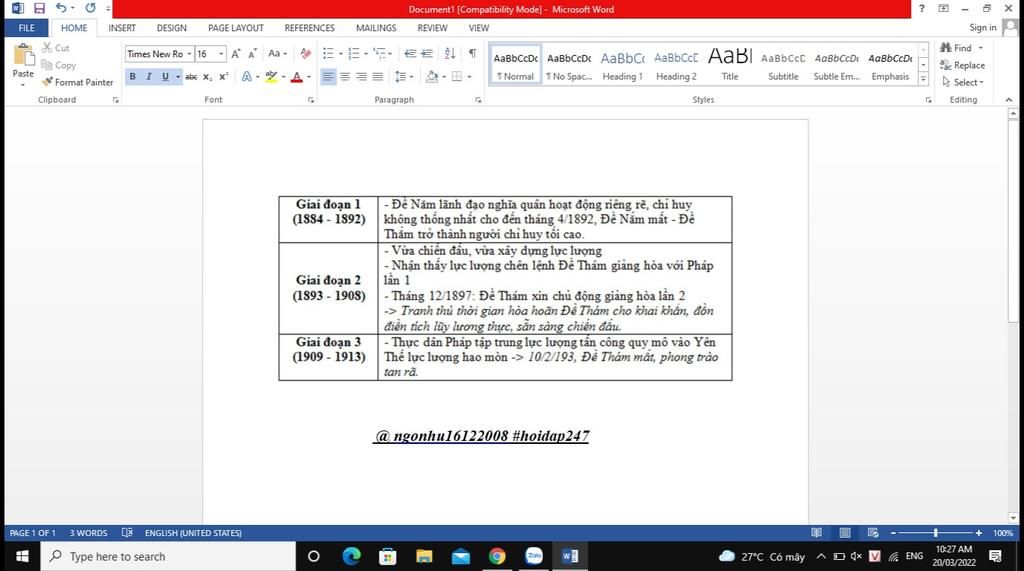Screen dimensions: 1024x571
Task: Switch to the DESIGN tab
Action: click(x=172, y=27)
